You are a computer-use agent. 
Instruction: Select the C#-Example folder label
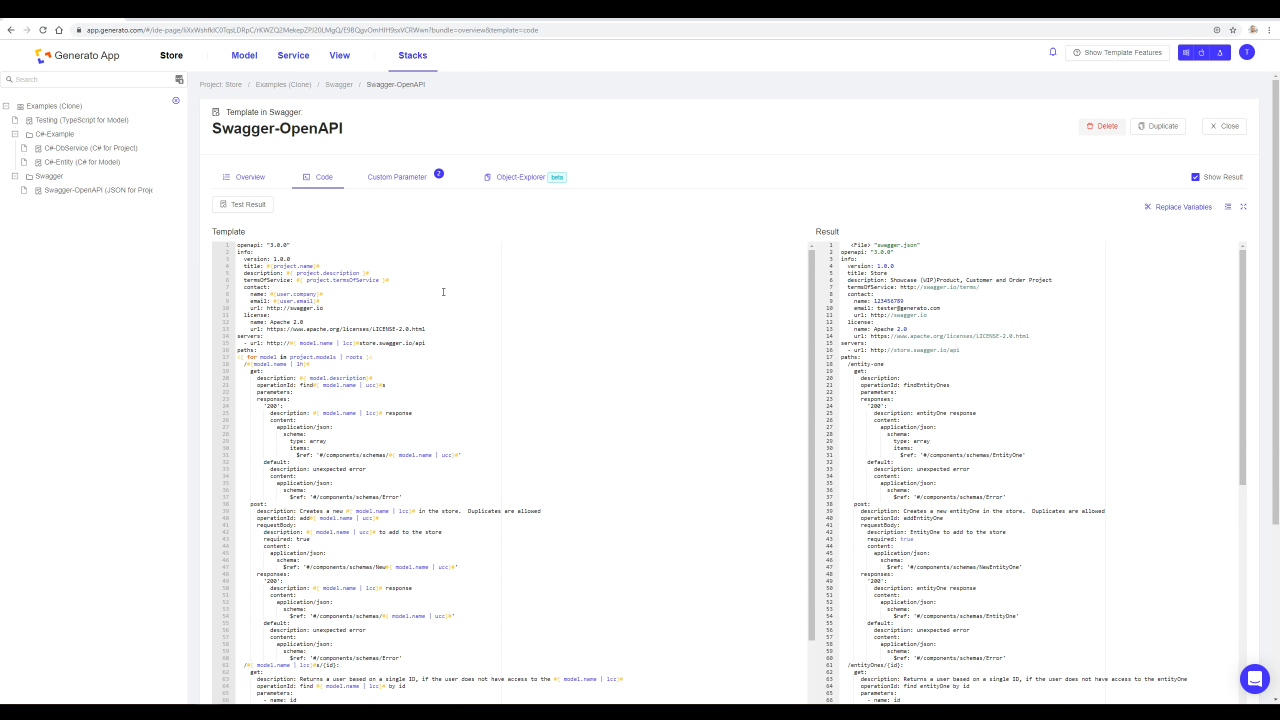coord(55,134)
